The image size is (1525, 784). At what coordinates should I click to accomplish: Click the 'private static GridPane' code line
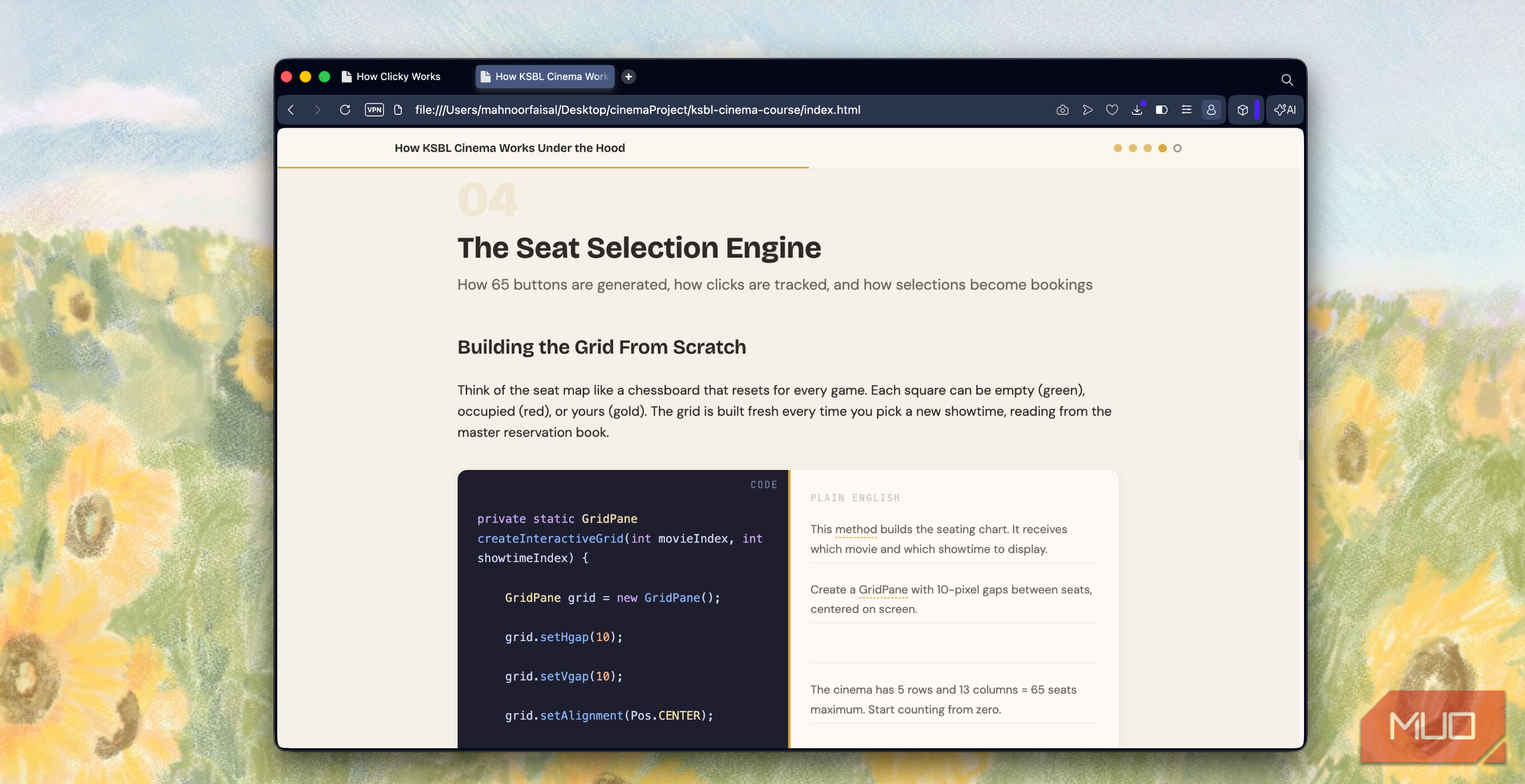pos(557,519)
